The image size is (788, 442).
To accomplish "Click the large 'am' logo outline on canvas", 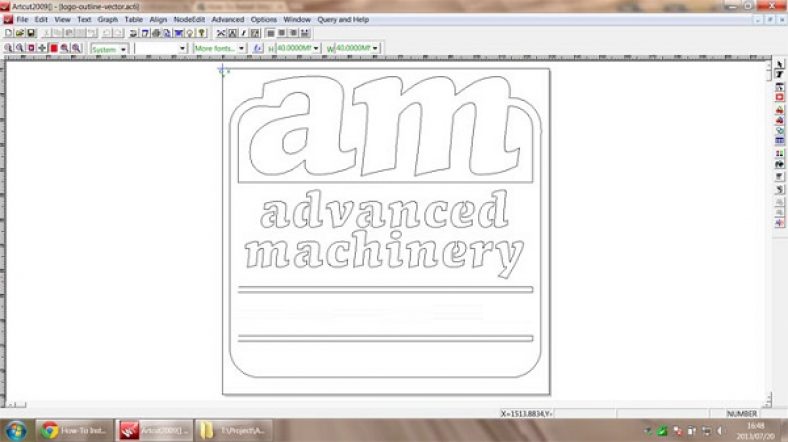I will point(385,126).
